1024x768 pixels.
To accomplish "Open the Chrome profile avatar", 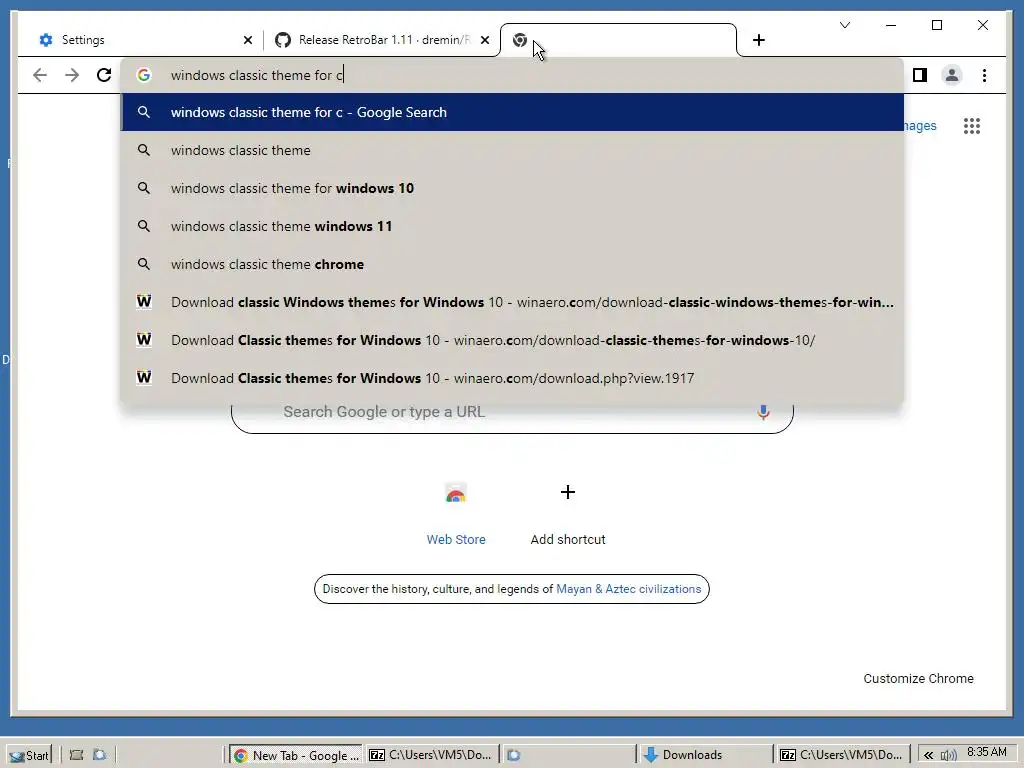I will (952, 75).
